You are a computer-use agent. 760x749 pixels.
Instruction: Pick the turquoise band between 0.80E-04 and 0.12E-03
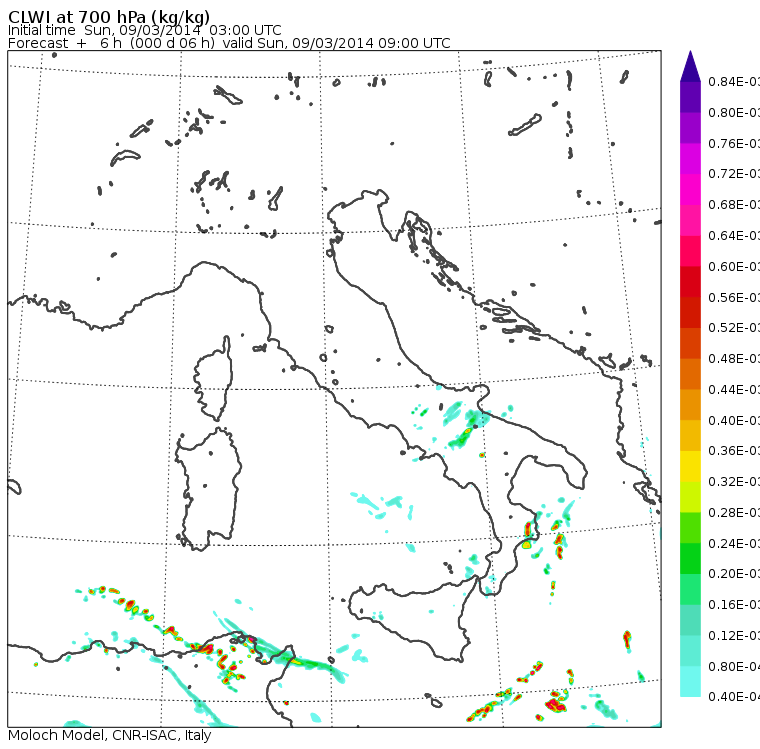tap(690, 651)
